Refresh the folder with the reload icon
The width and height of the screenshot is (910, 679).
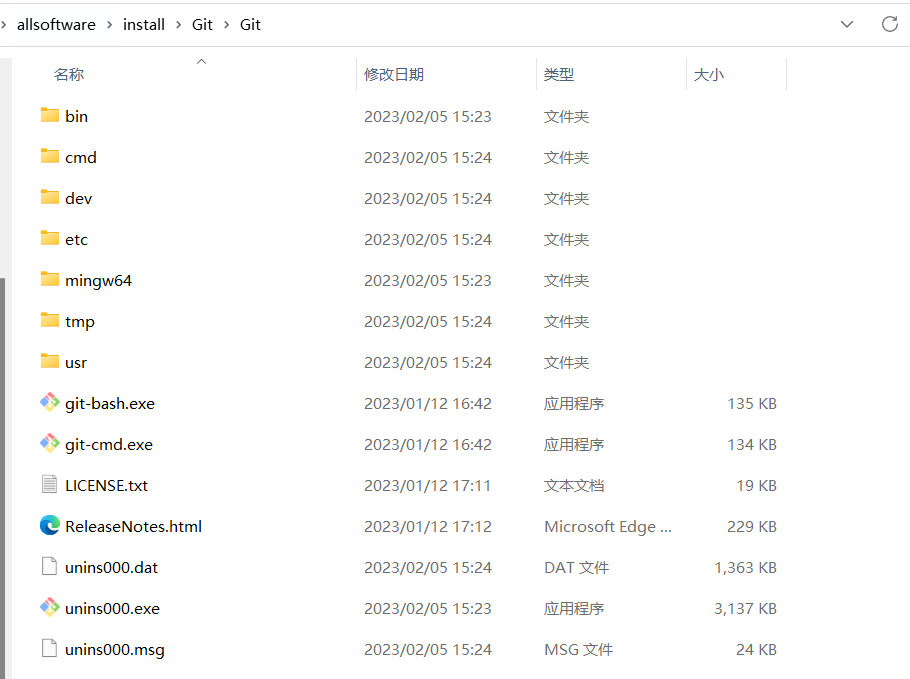[890, 24]
